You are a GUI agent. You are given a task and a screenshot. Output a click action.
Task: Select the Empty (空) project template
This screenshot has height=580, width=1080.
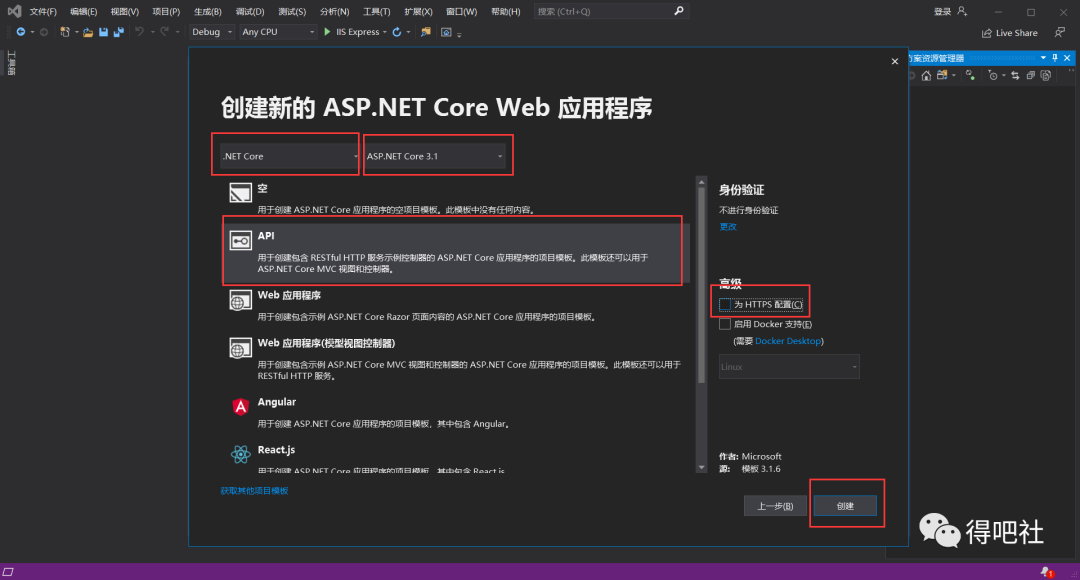(455, 198)
